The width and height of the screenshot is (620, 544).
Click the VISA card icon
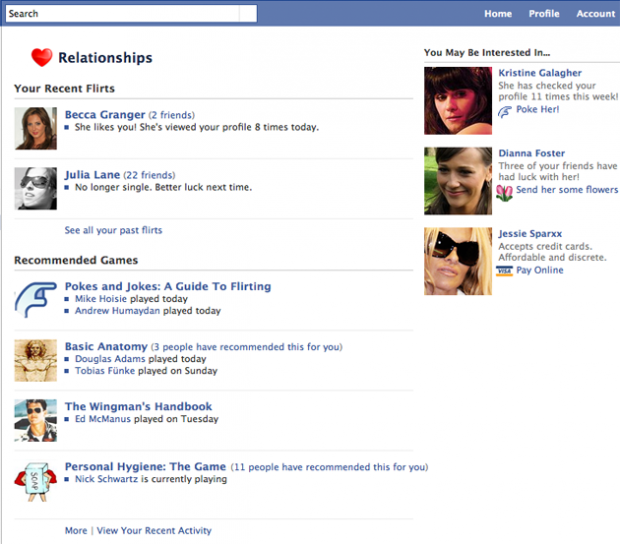pos(504,271)
